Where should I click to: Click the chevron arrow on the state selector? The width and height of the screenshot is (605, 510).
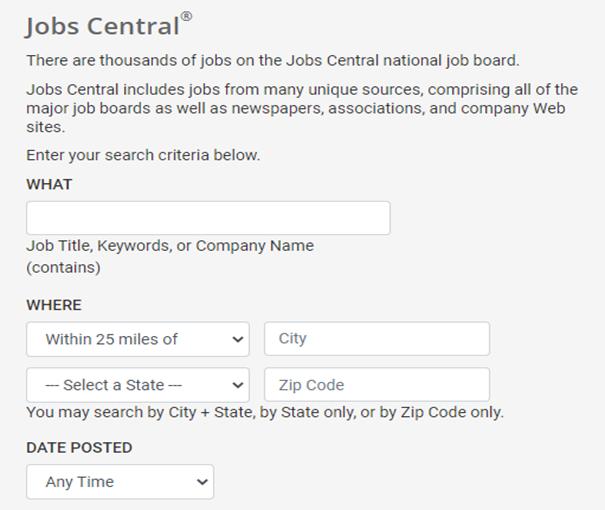tap(238, 385)
